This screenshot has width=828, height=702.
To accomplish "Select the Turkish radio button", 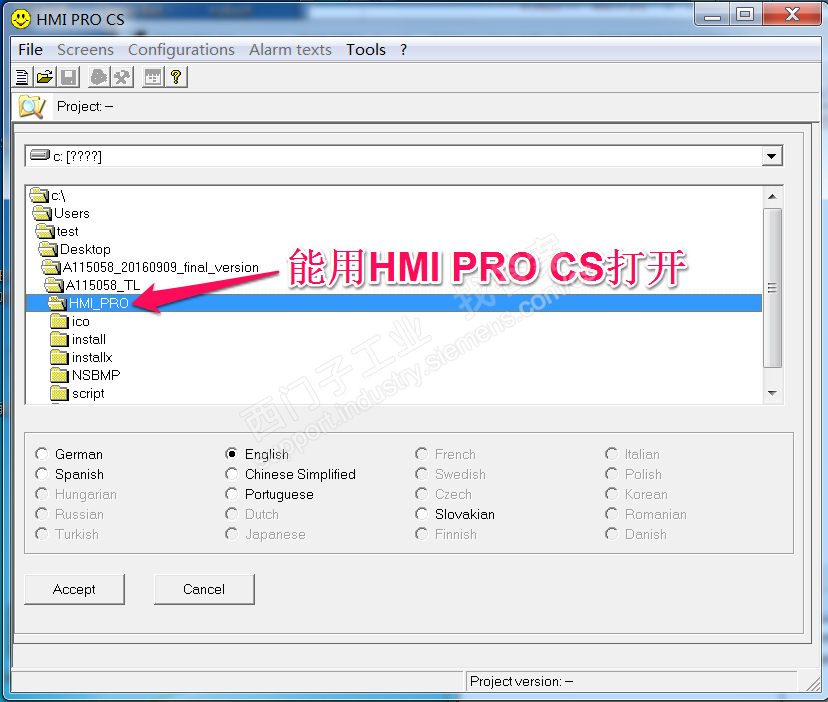I will click(x=42, y=534).
